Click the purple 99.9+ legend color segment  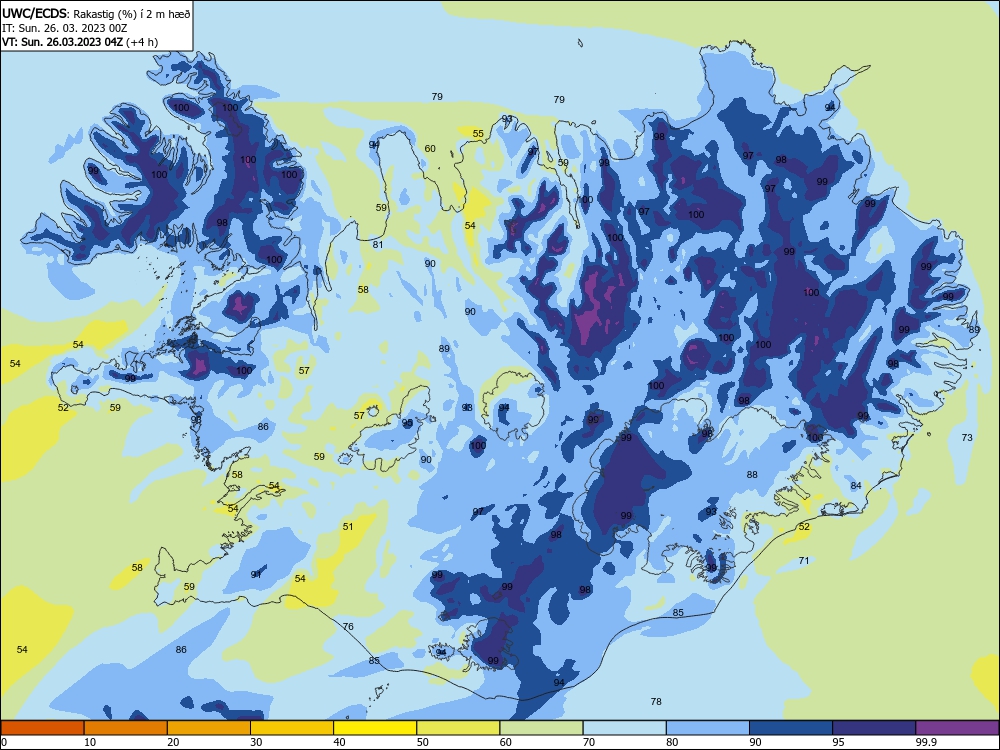pyautogui.click(x=957, y=728)
